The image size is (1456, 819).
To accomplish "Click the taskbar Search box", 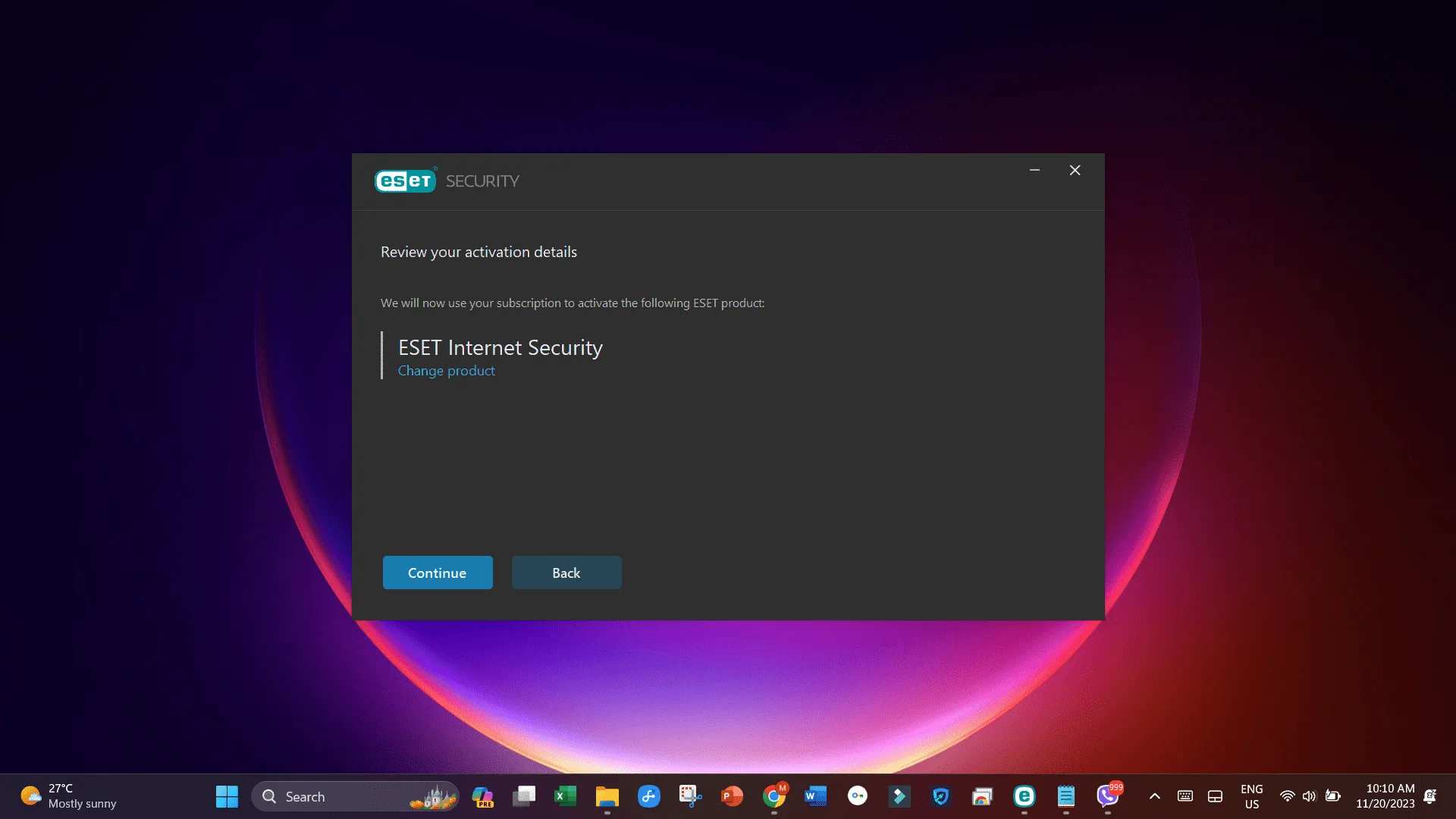I will [x=355, y=796].
